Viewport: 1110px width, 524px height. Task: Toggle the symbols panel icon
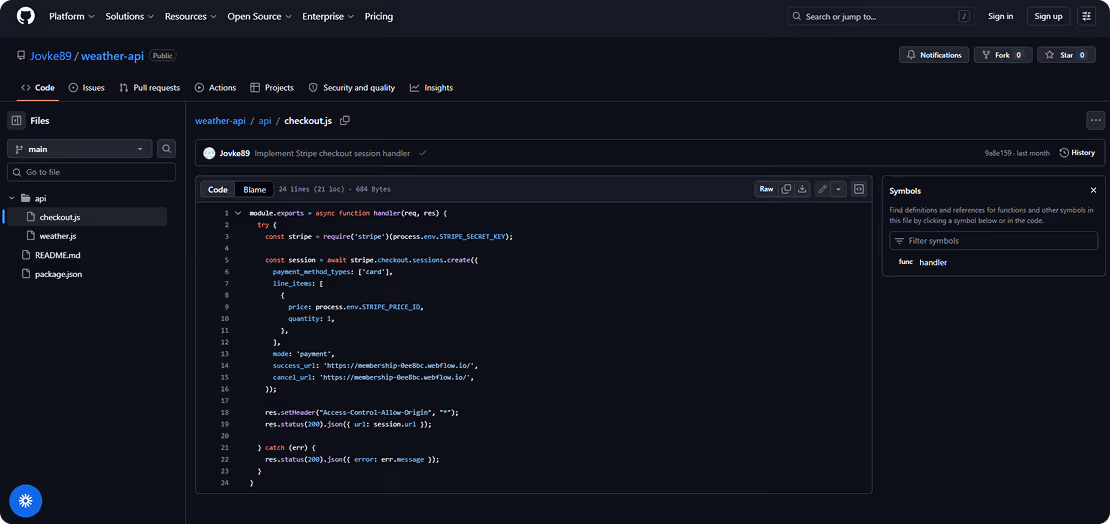coord(859,189)
